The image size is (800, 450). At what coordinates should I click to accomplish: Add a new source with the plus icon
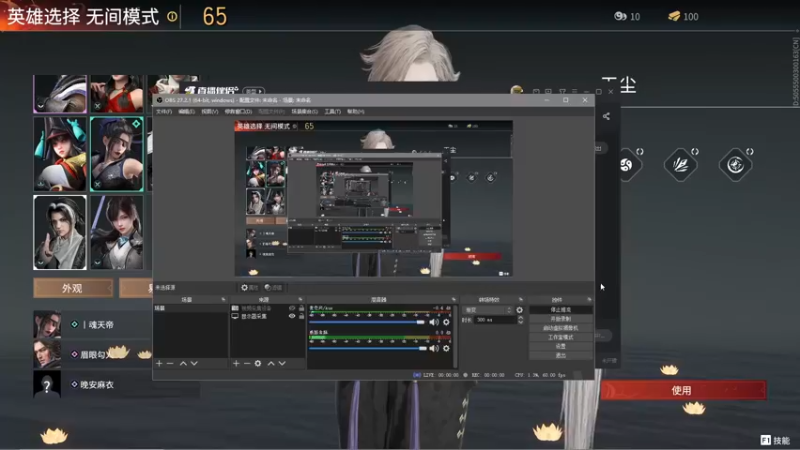236,363
